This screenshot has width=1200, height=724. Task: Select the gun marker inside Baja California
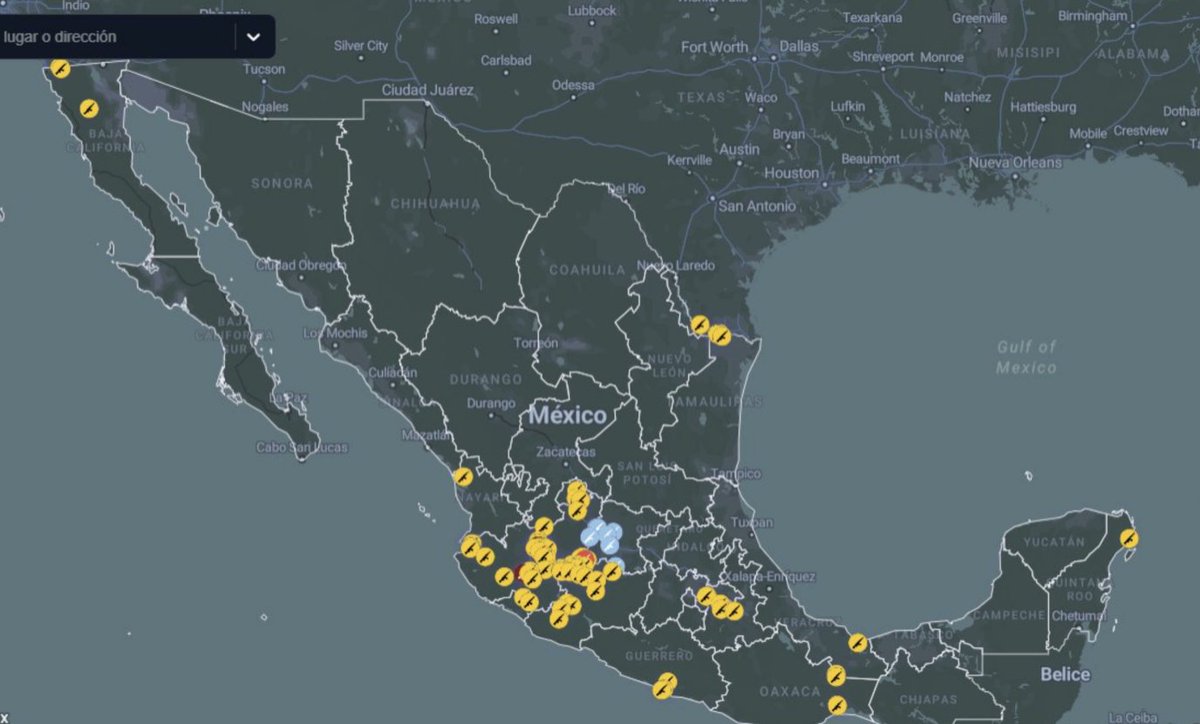click(x=89, y=107)
